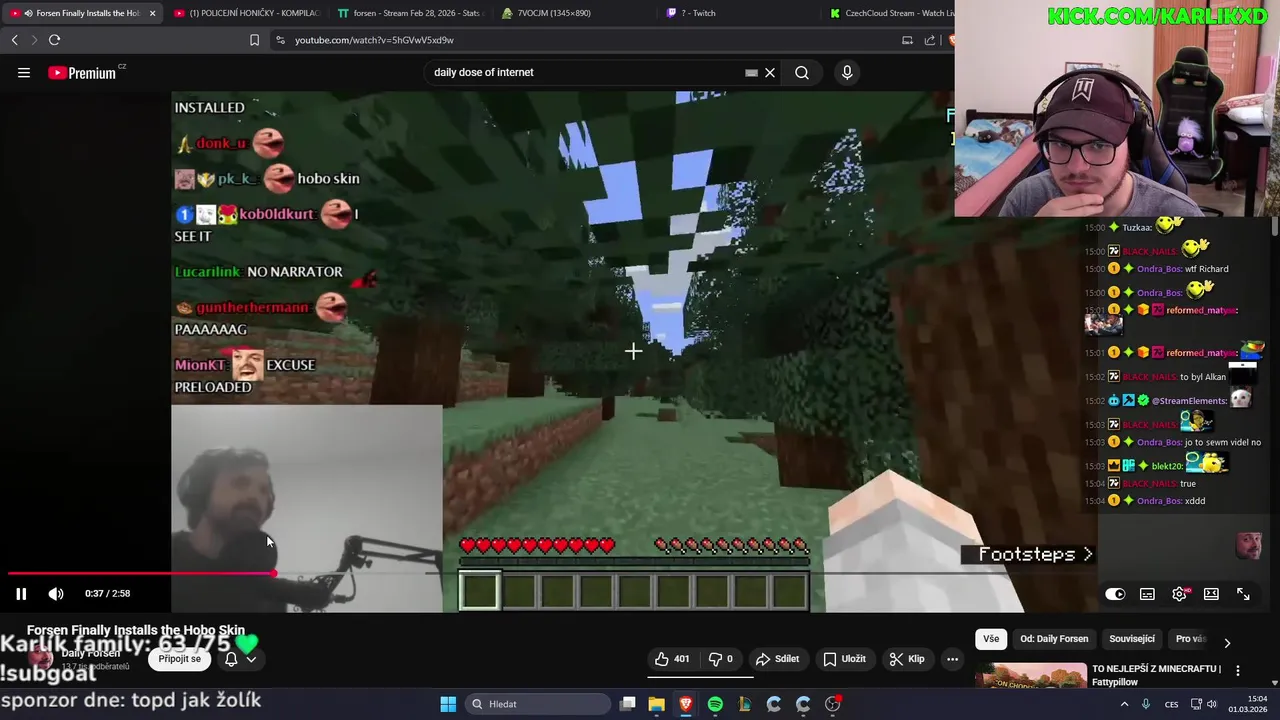Screen dimensions: 1280x720
Task: Create a clip with Klip
Action: coord(906,659)
